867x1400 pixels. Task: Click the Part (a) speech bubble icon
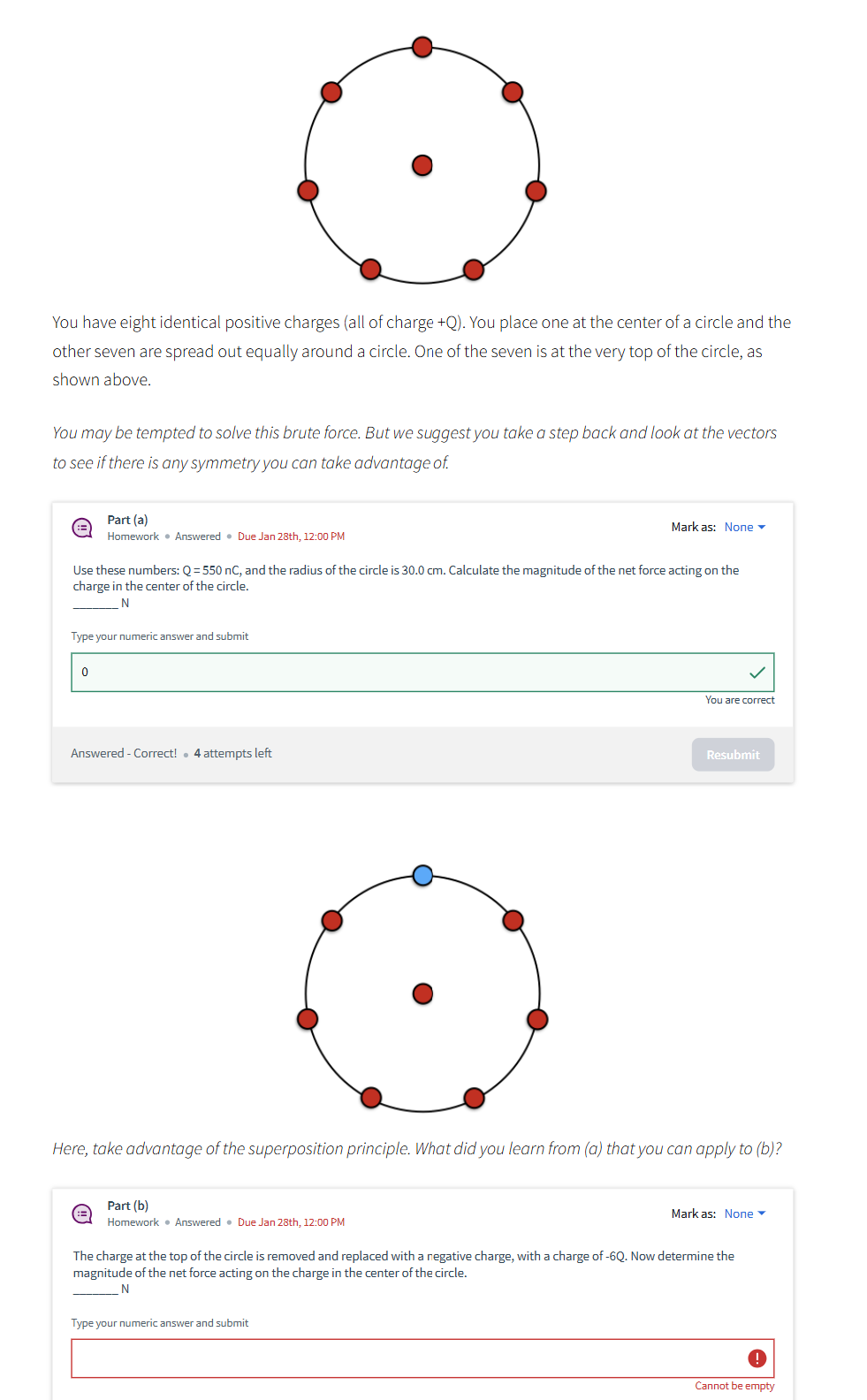click(x=82, y=528)
